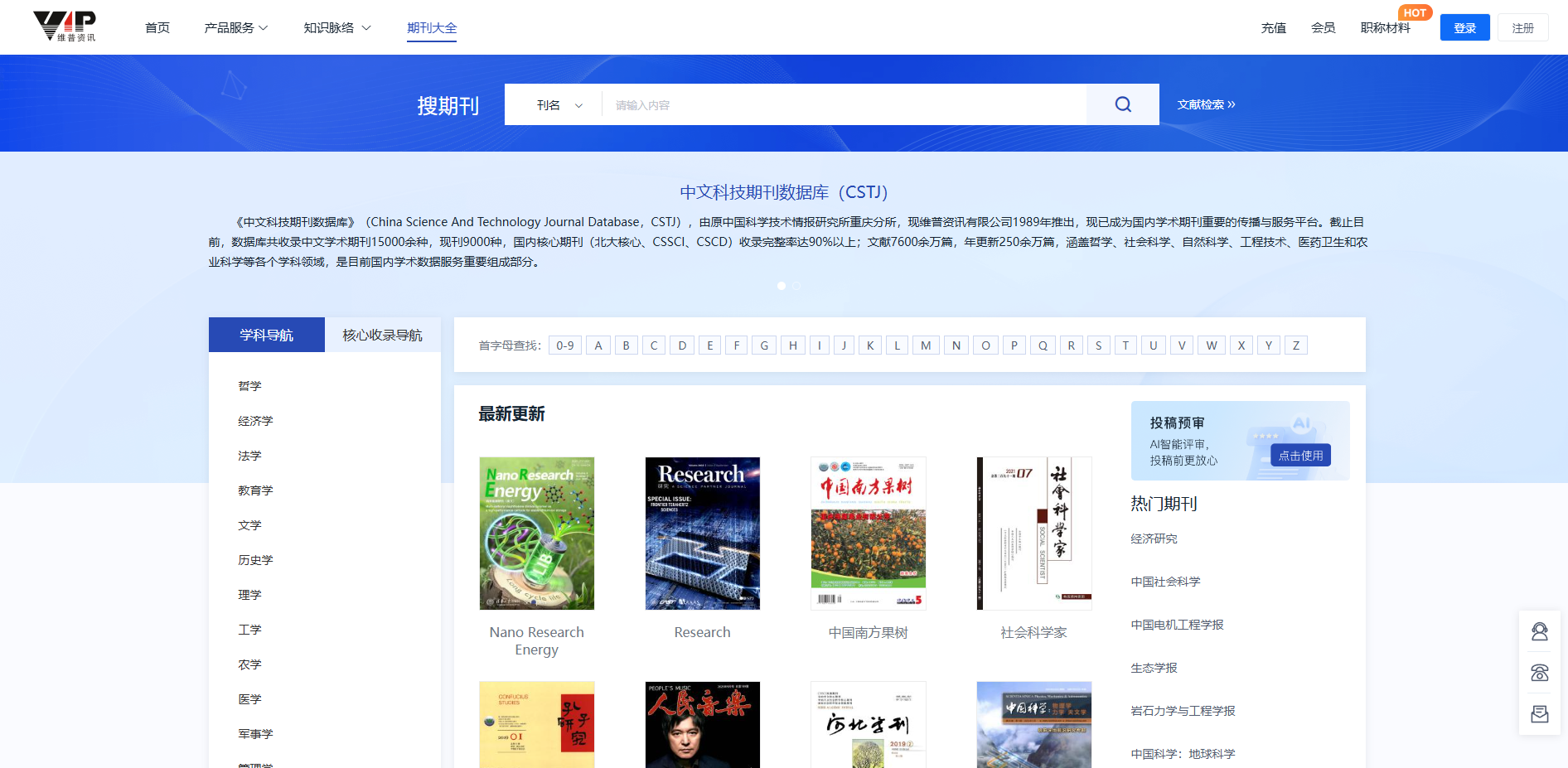Expand the 知识脉络 menu
The width and height of the screenshot is (1568, 768).
337,27
